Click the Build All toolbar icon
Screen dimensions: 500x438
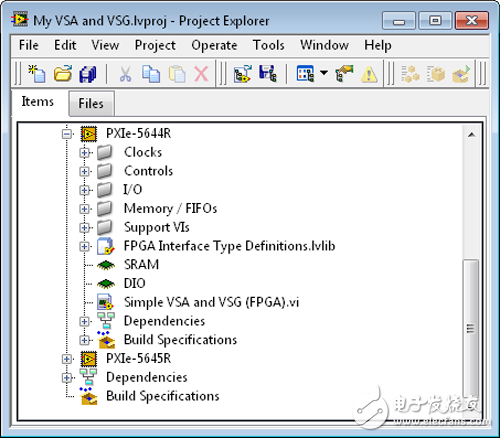(x=410, y=74)
